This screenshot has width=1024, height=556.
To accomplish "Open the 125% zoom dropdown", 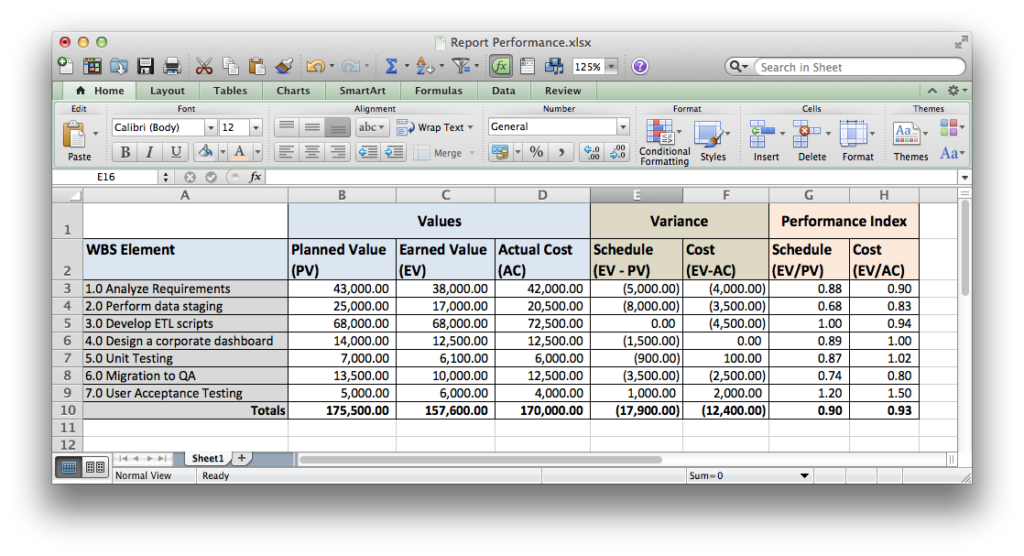I will 610,67.
